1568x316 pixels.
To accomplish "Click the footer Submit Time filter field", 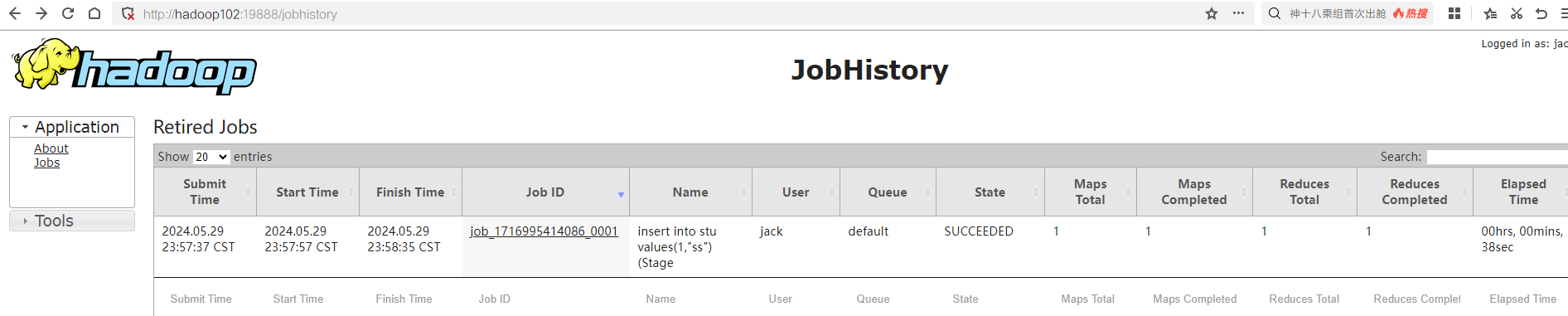I will [x=205, y=299].
